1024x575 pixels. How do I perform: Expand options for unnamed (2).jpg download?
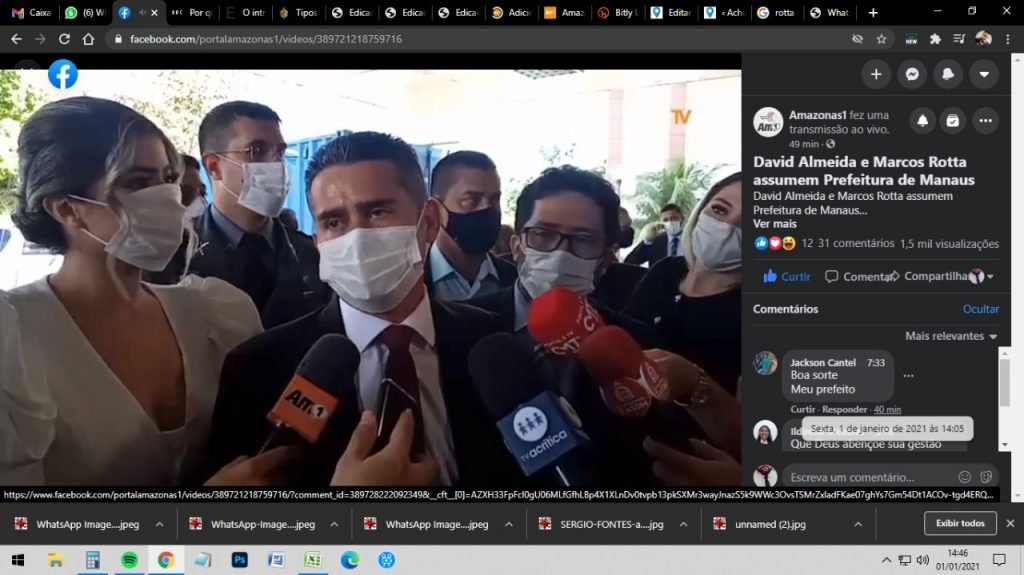tap(857, 524)
